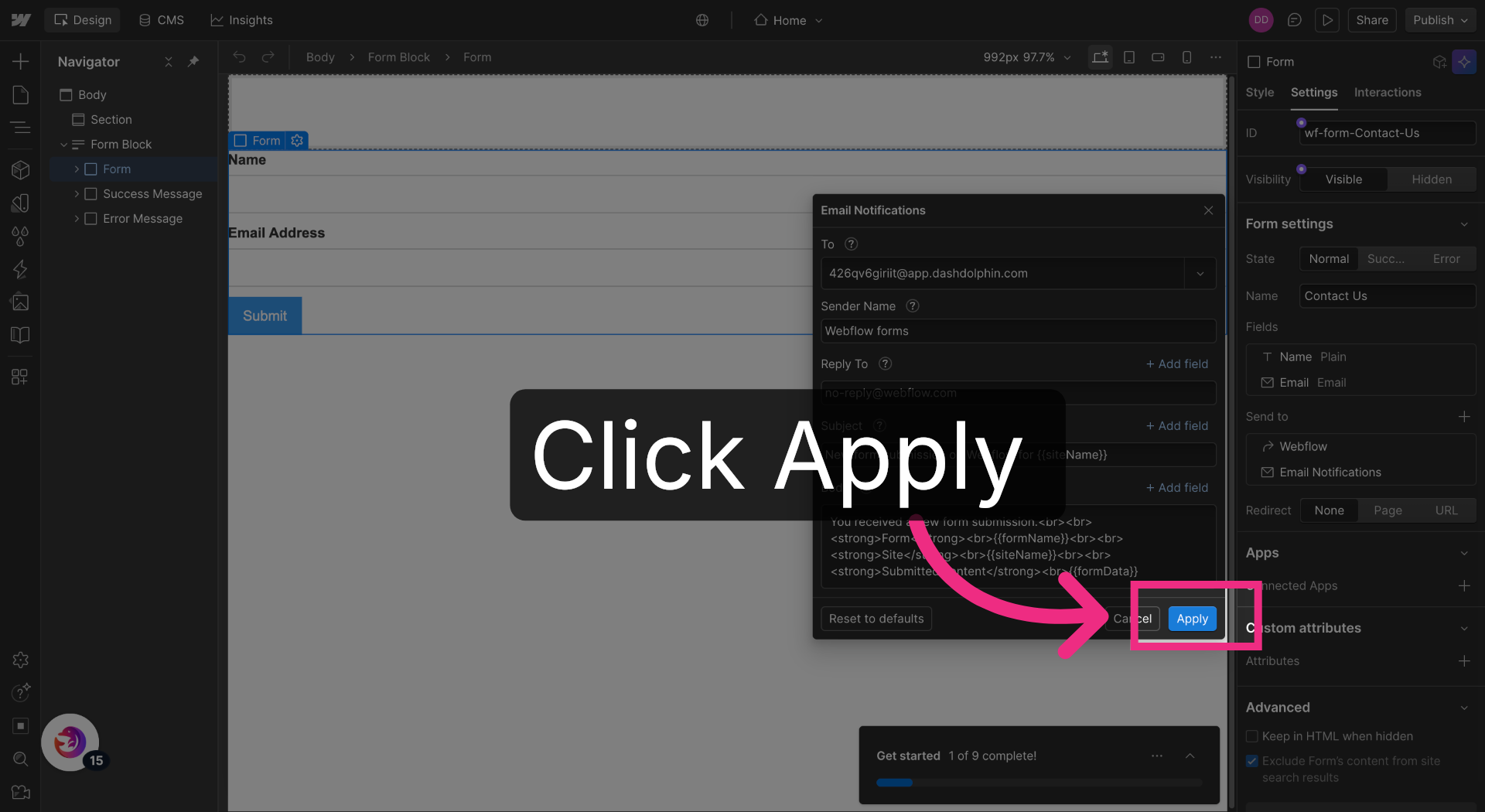Collapse the Get started checklist

[1190, 756]
